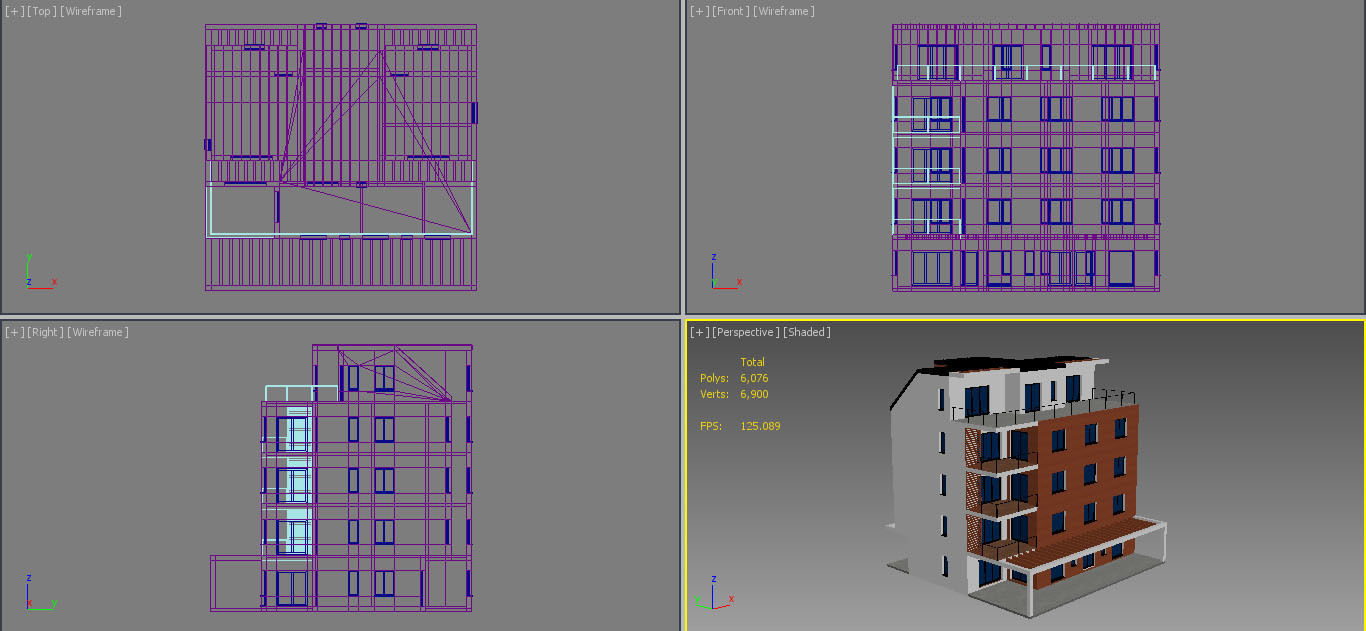The height and width of the screenshot is (631, 1366).
Task: Open the [Shaded] shading mode menu
Action: (x=807, y=332)
